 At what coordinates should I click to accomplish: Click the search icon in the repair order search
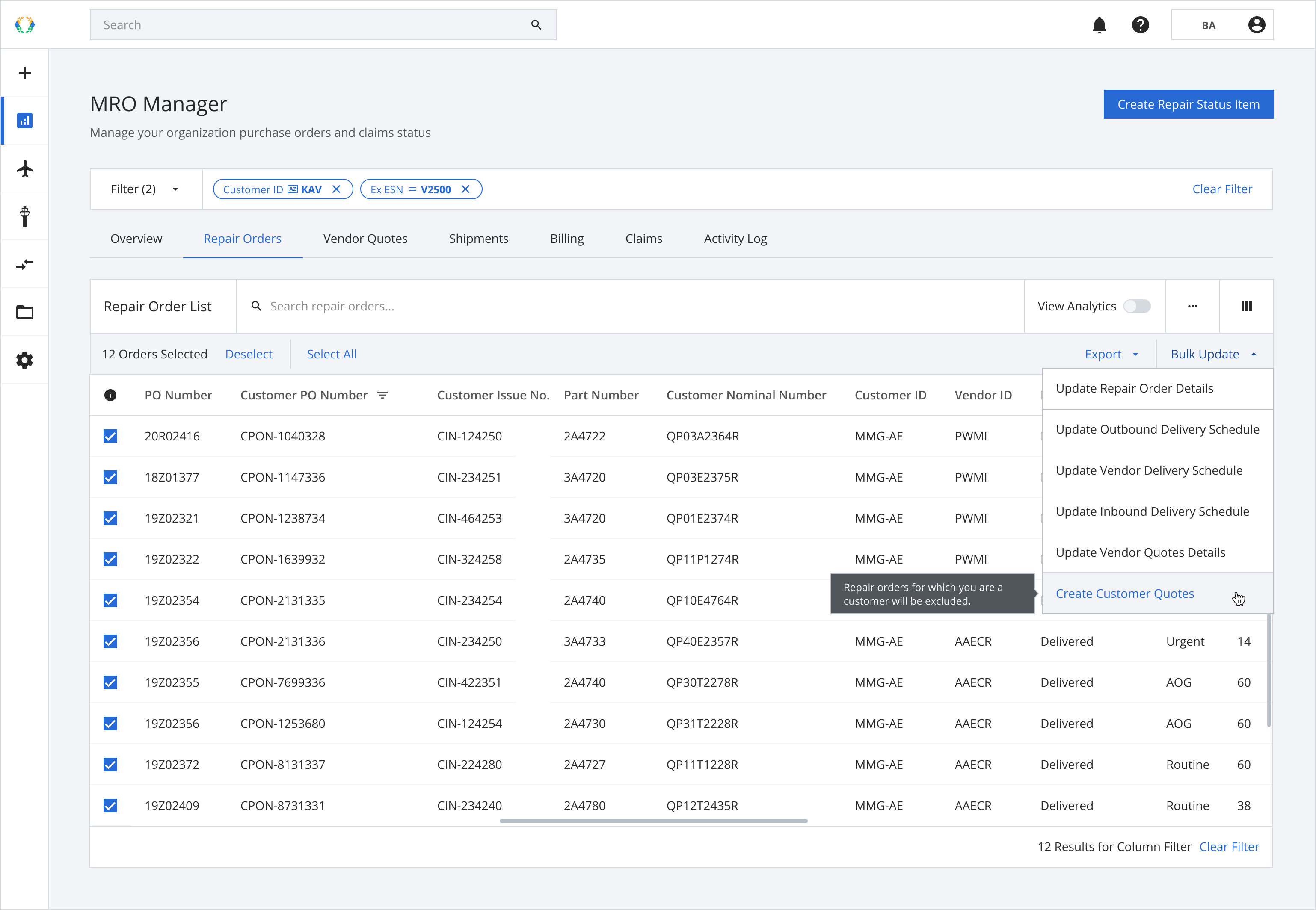pos(257,306)
